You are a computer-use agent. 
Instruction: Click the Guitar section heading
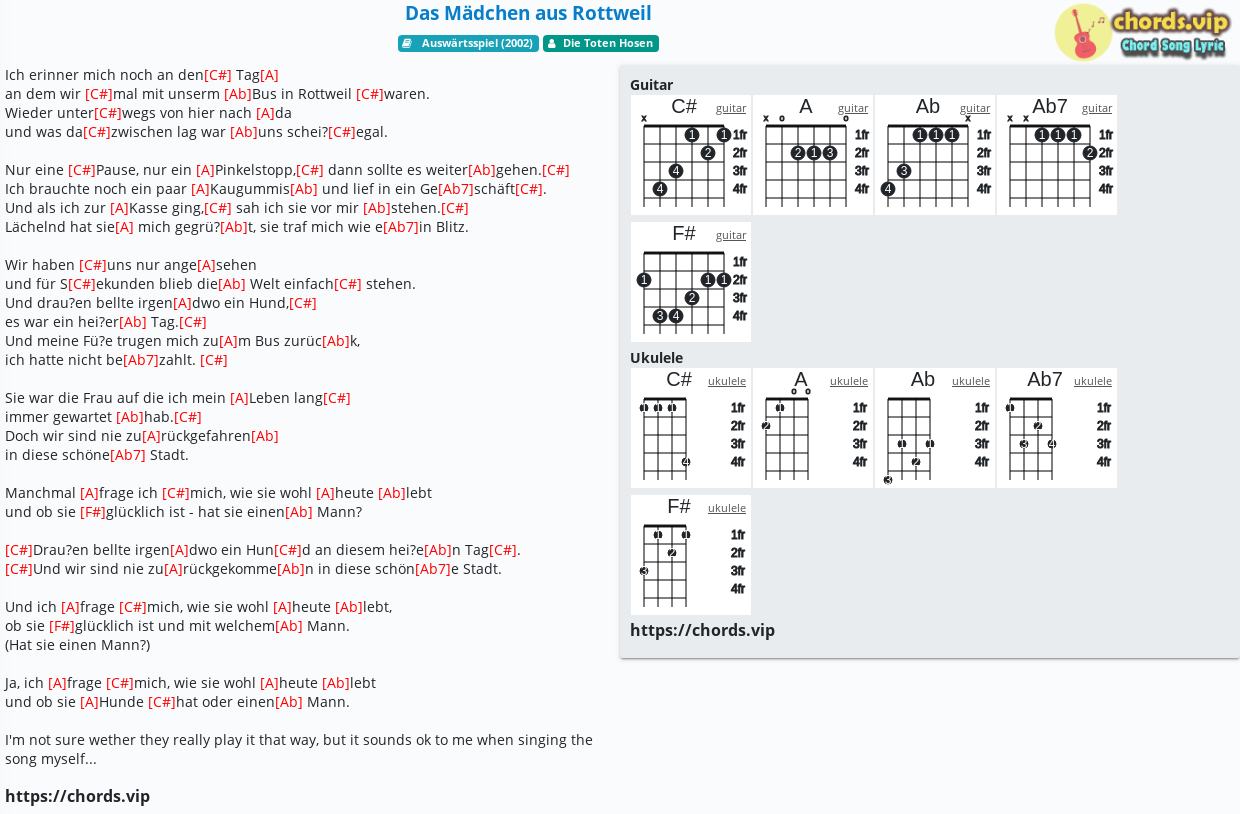(651, 85)
